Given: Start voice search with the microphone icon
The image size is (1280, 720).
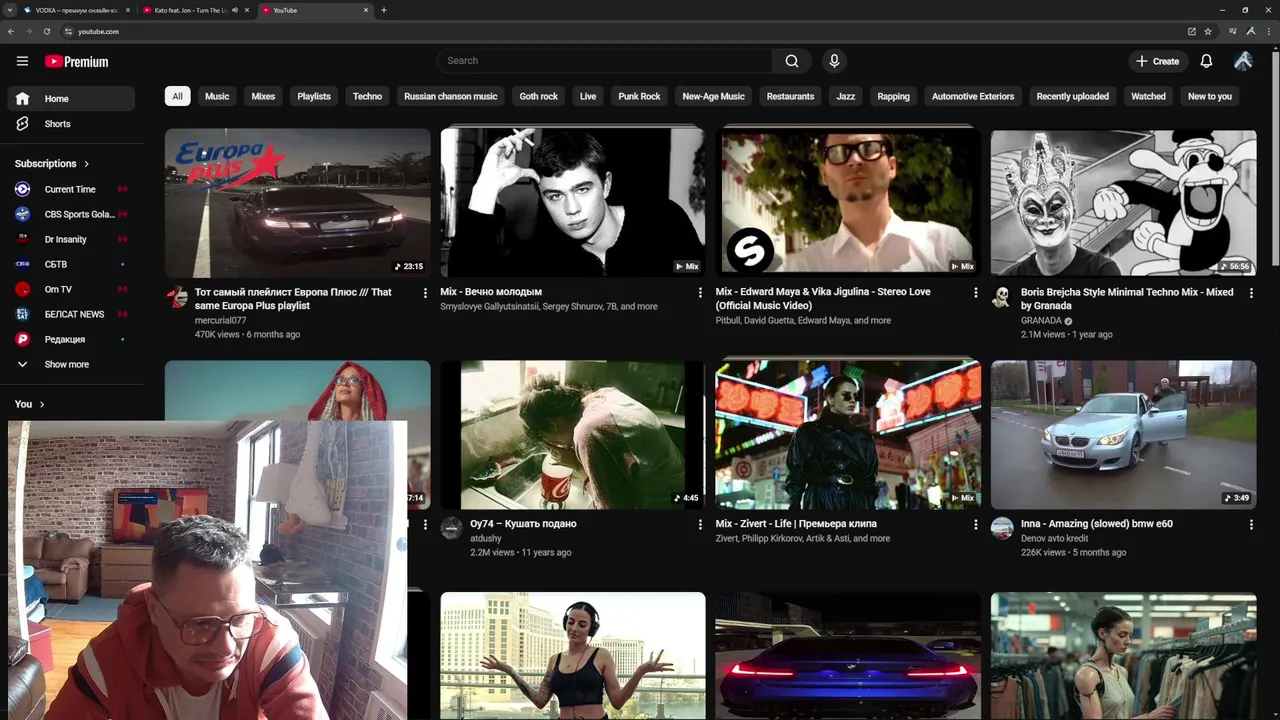Looking at the screenshot, I should point(834,61).
